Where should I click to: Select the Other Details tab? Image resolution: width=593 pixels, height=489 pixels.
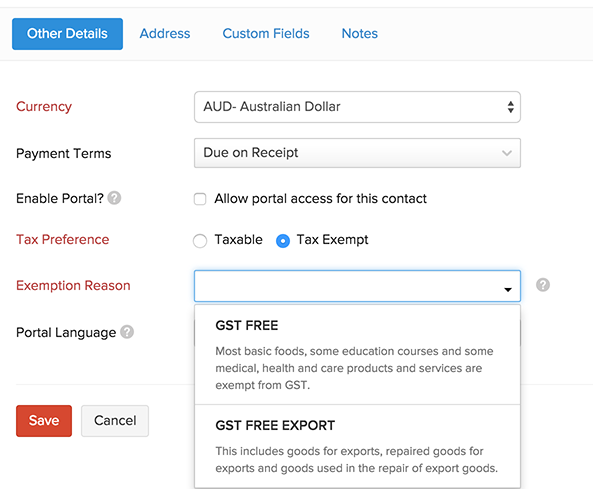coord(67,34)
